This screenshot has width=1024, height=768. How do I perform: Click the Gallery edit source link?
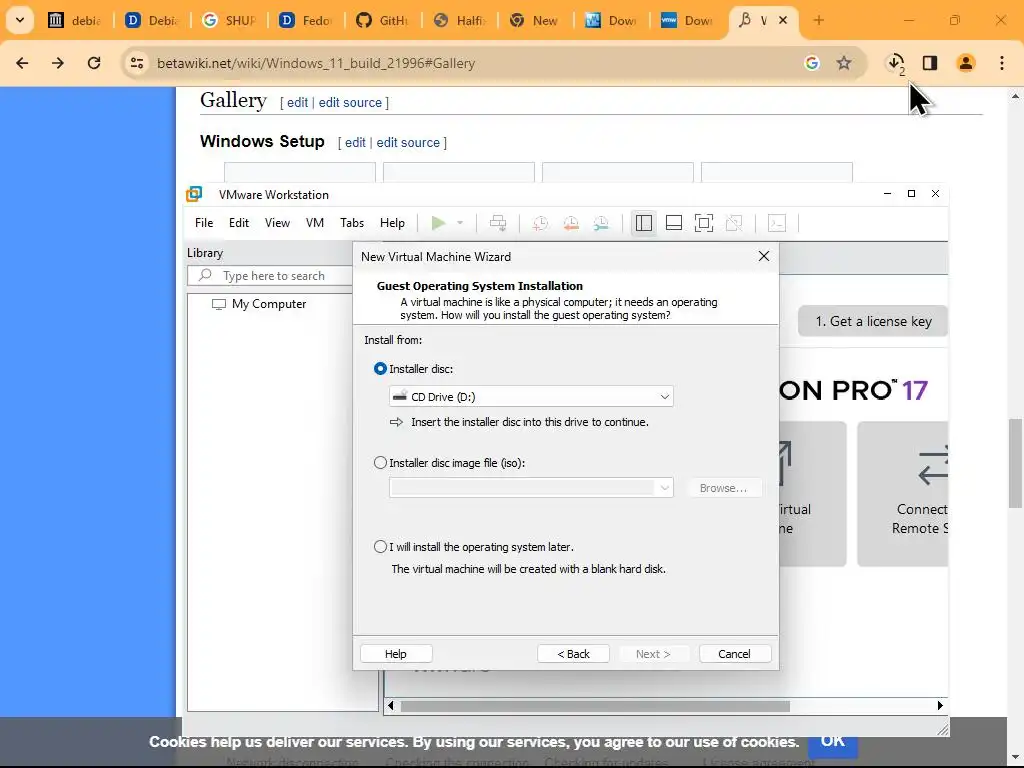click(x=350, y=103)
